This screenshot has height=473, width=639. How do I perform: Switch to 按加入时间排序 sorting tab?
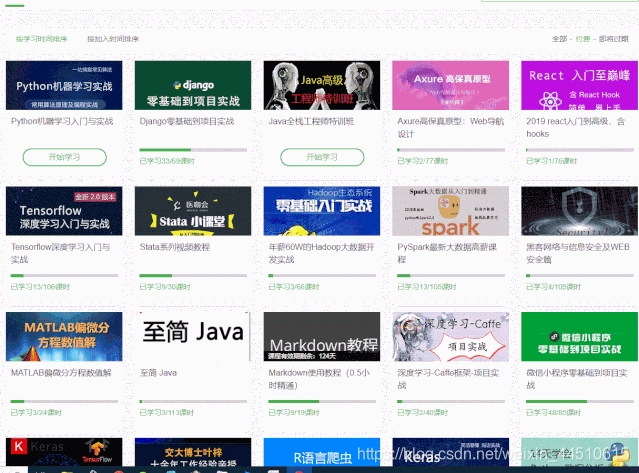113,39
